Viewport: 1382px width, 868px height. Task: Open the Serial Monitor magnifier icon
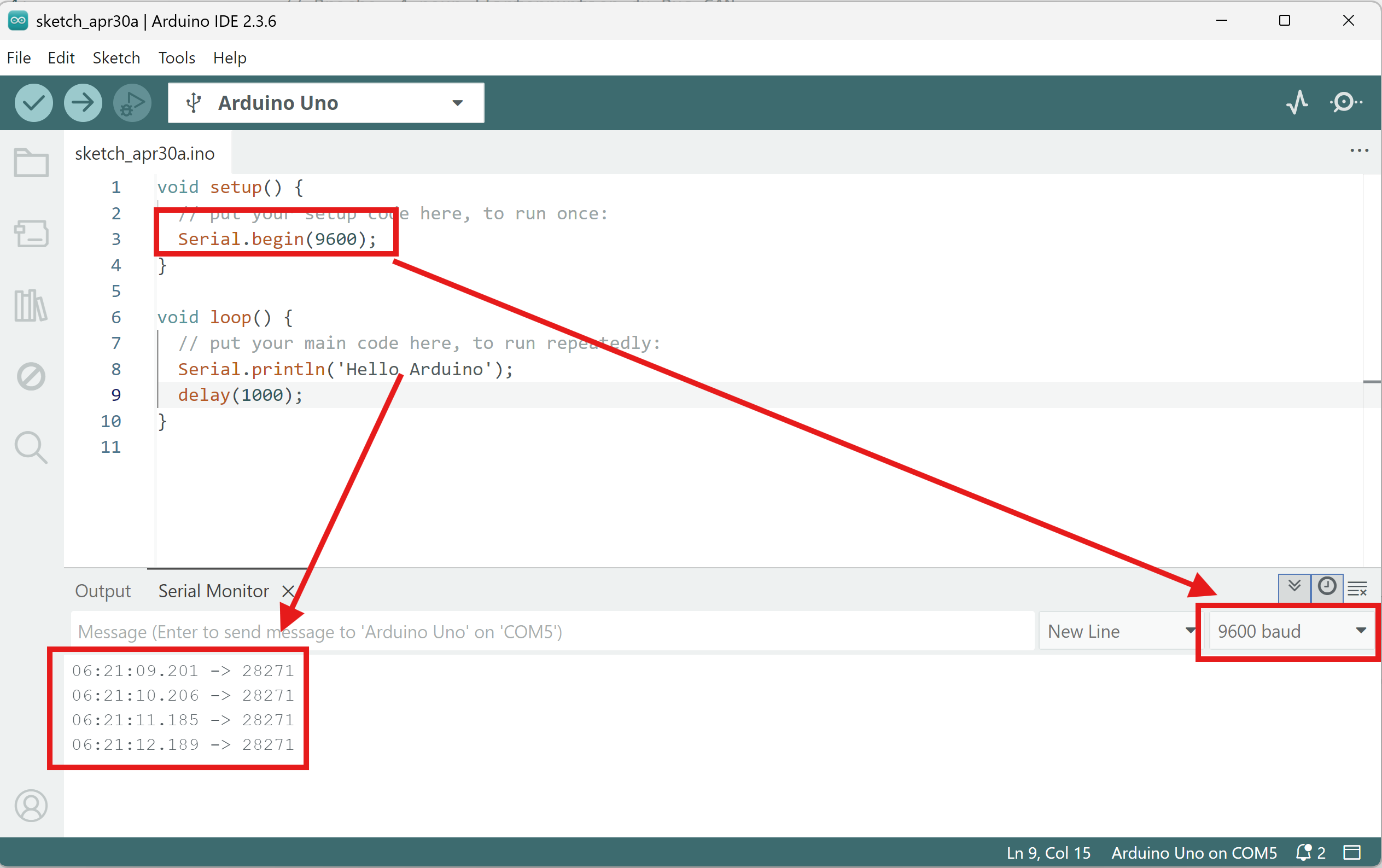[x=1345, y=103]
